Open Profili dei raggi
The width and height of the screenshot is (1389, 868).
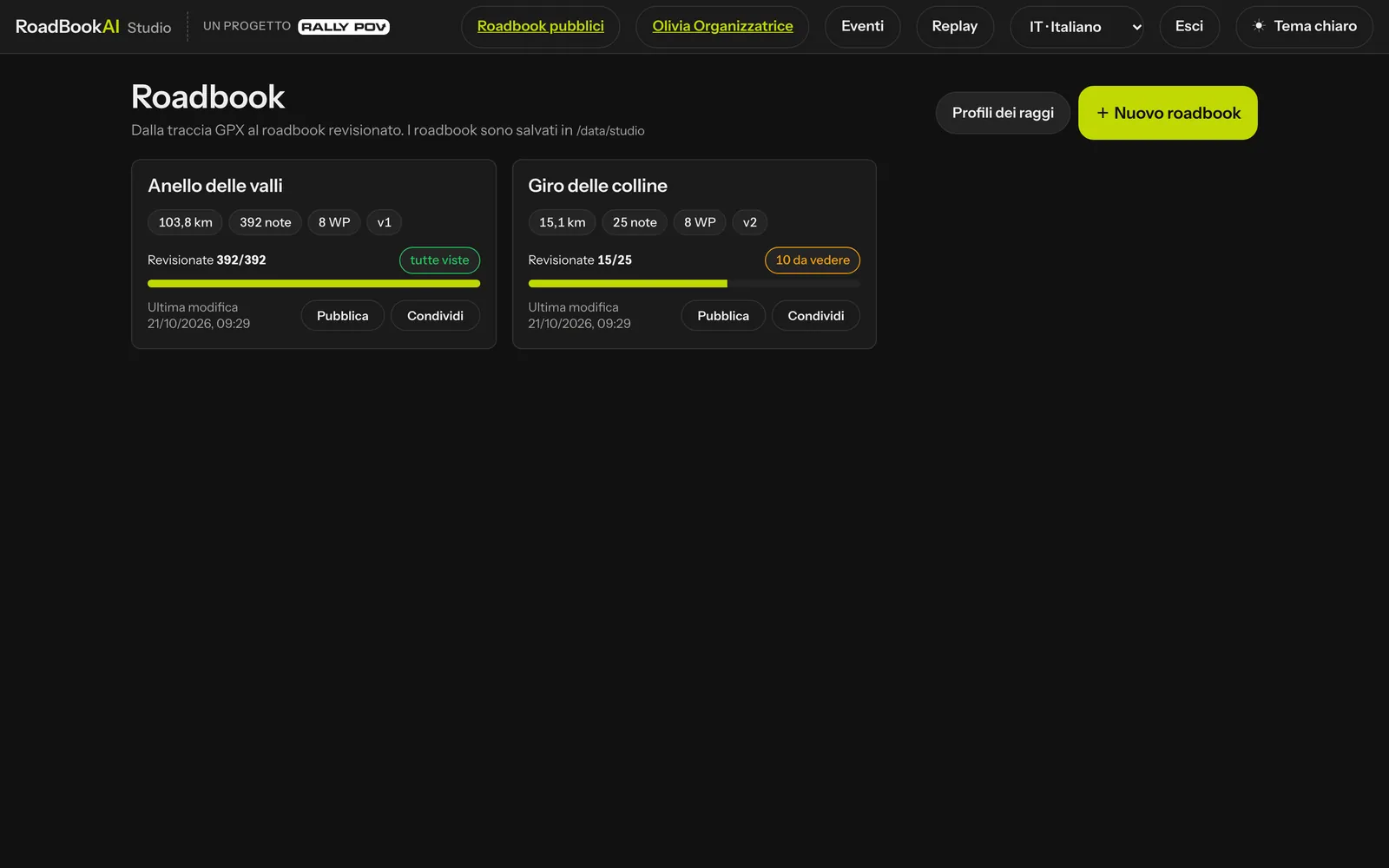coord(1003,113)
